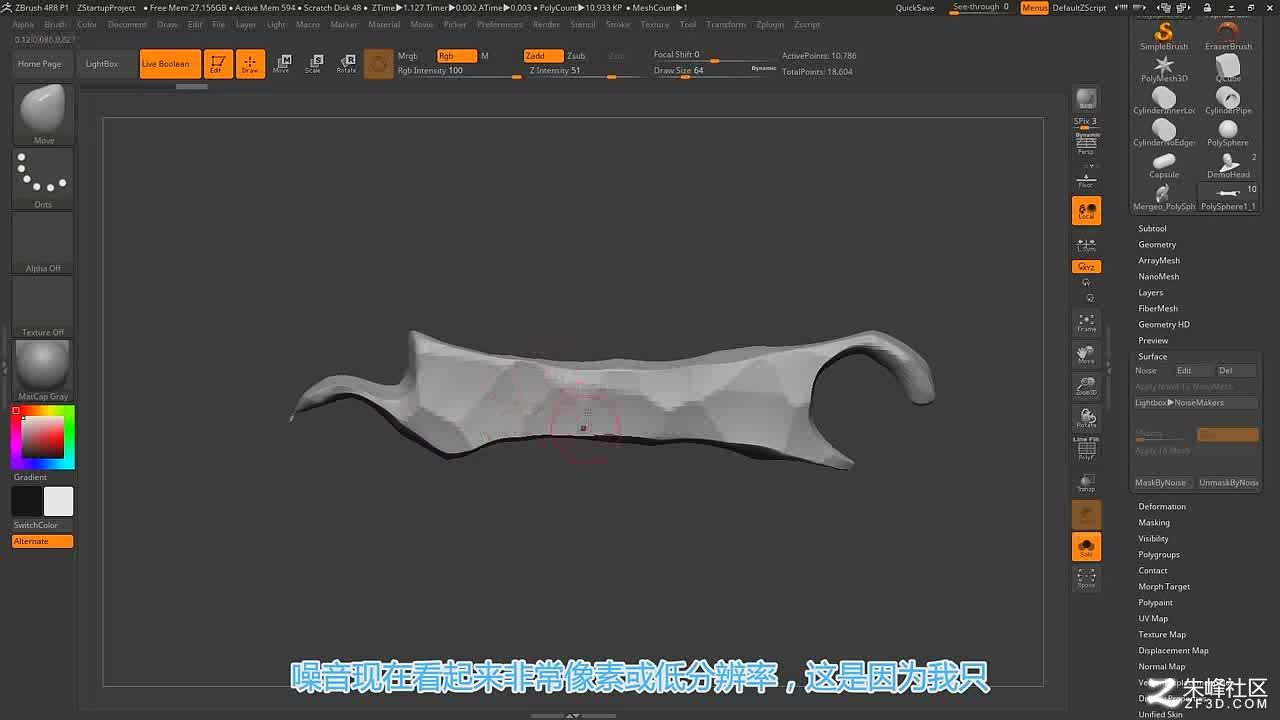Expand the Subtool palette section
This screenshot has height=720, width=1280.
1152,229
